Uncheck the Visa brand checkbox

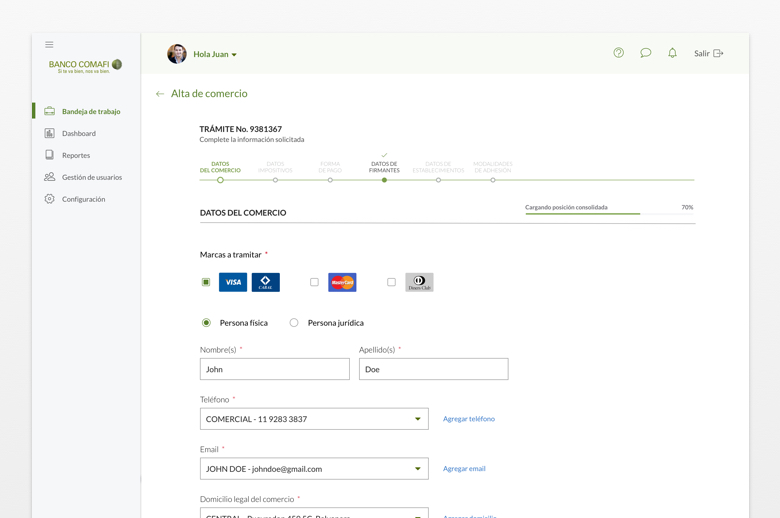[206, 282]
